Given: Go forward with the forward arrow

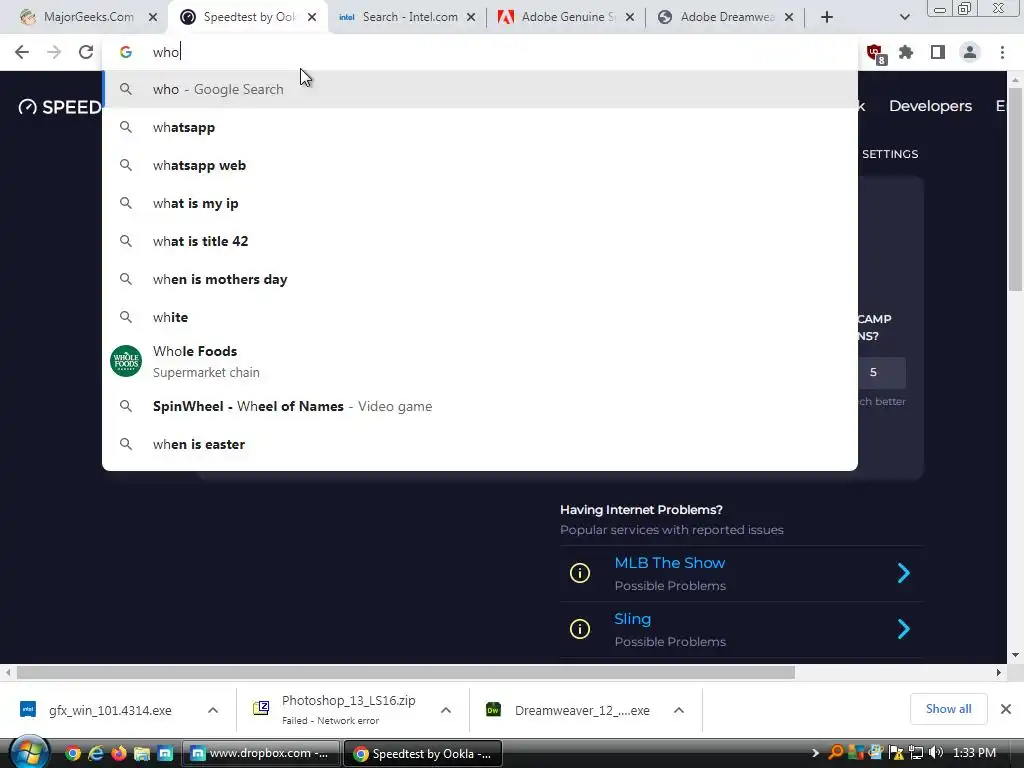Looking at the screenshot, I should 54,52.
